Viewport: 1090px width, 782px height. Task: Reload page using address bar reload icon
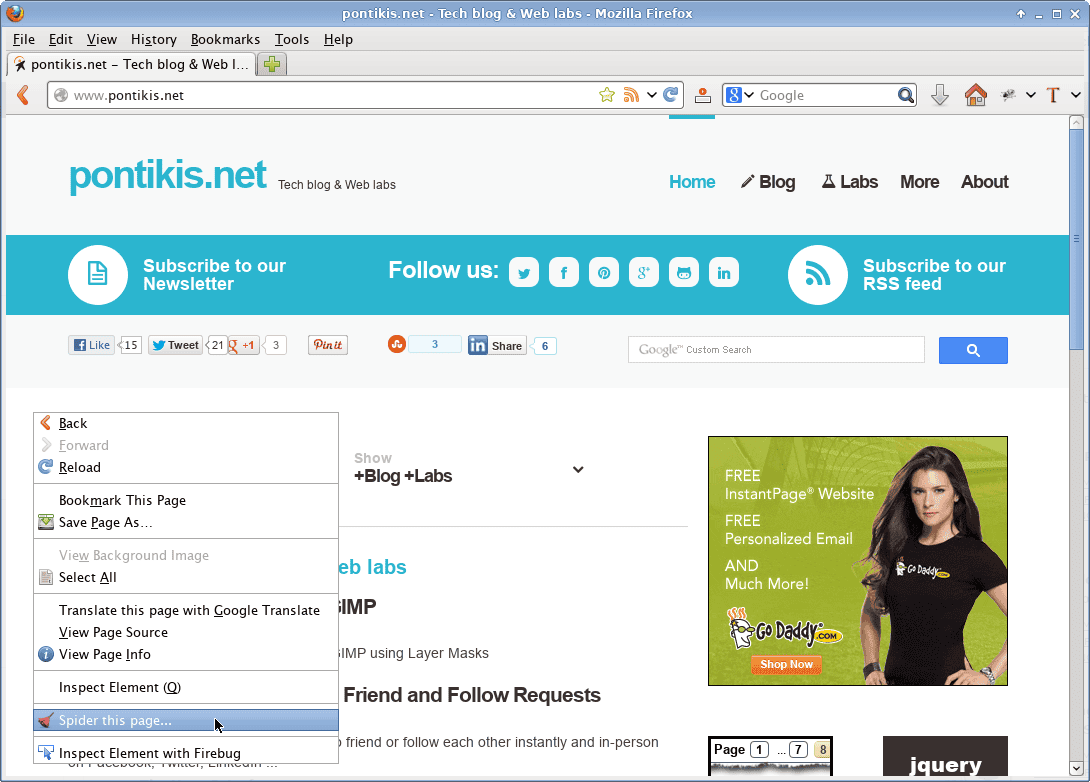pyautogui.click(x=671, y=95)
